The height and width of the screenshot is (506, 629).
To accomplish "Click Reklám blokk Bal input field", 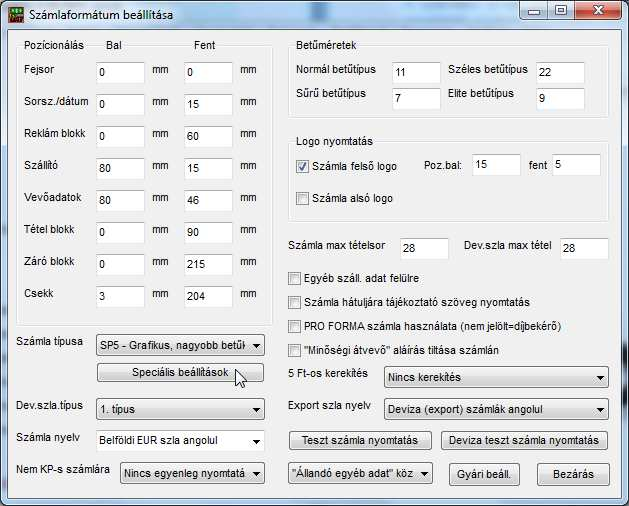I will coord(120,136).
